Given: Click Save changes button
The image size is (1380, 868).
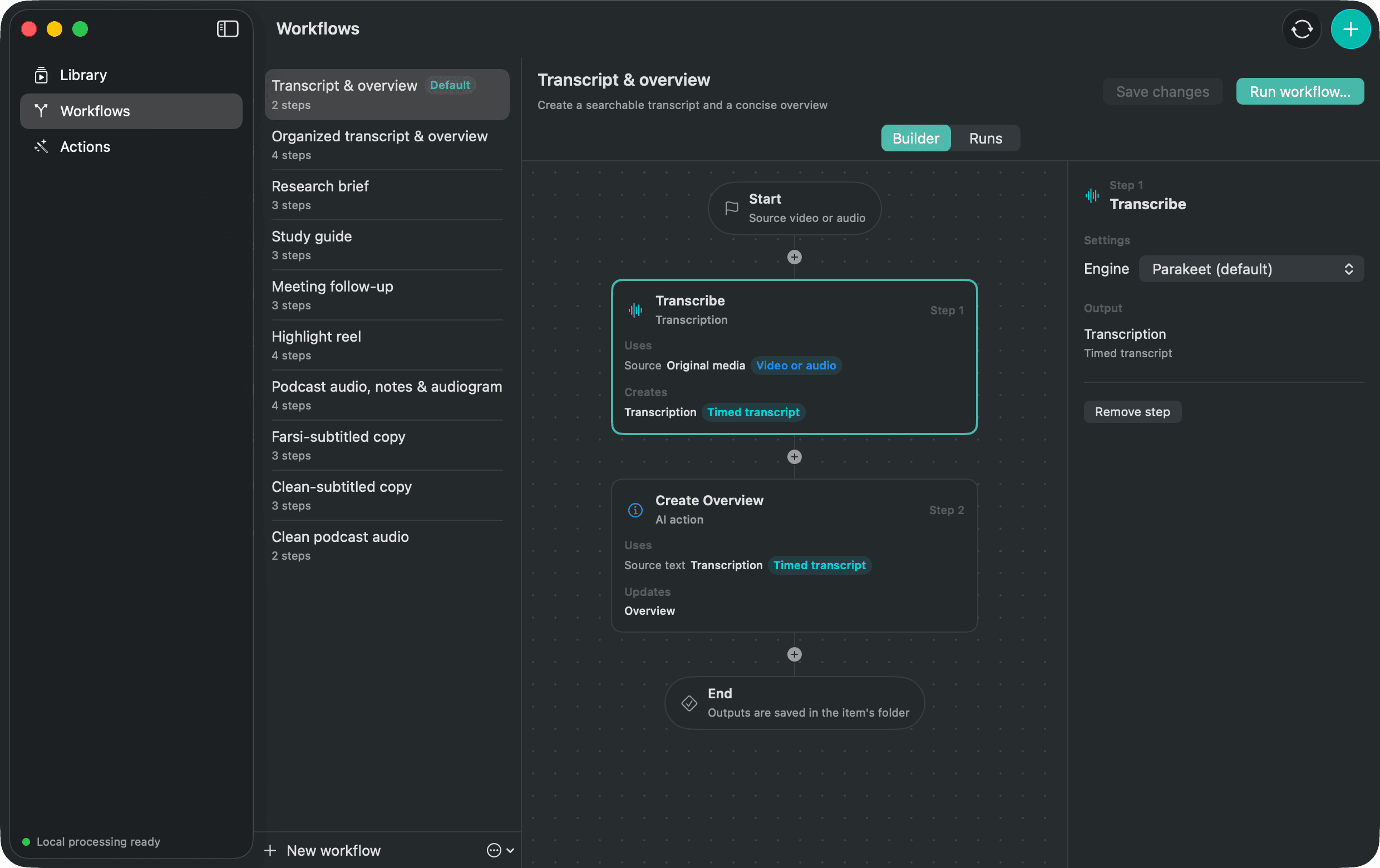Looking at the screenshot, I should tap(1162, 92).
